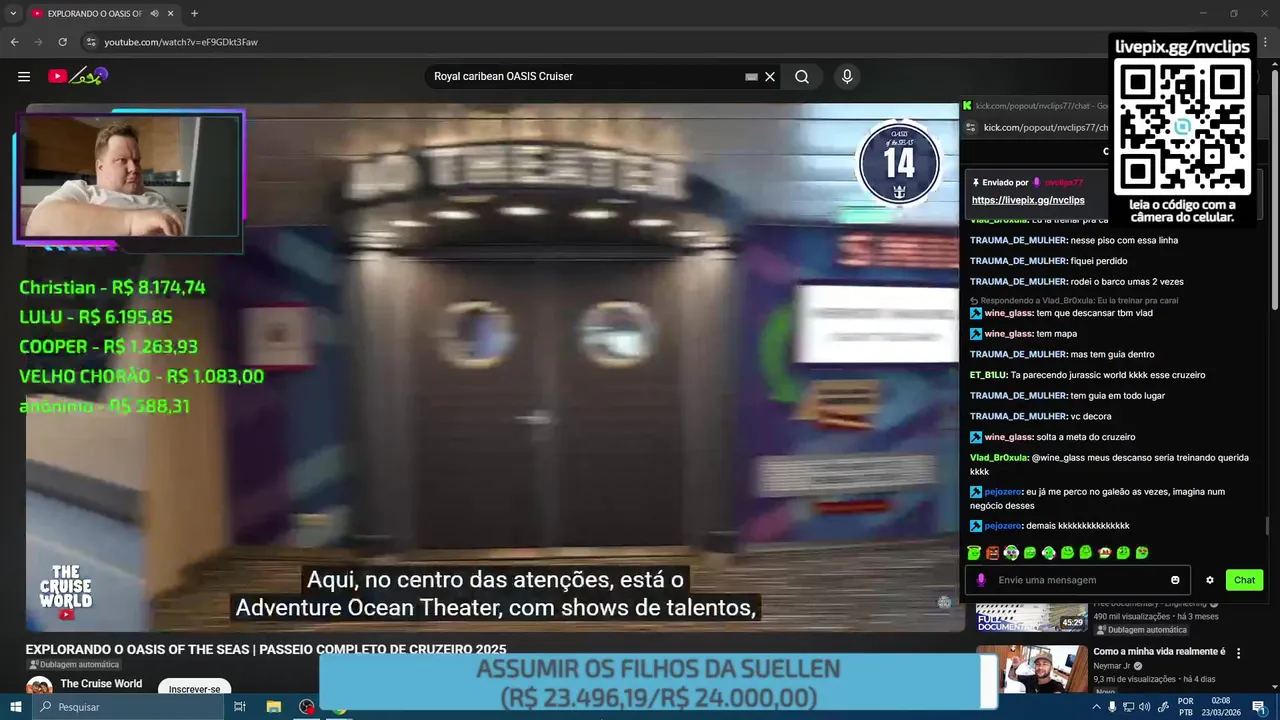Go to YouTube home via logo
Screen dimensions: 1280x720
(78, 76)
